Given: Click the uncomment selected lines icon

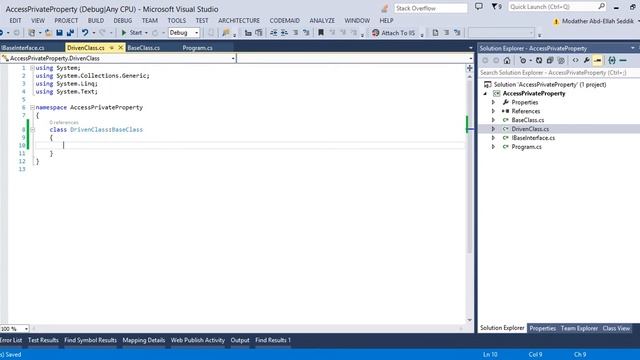Looking at the screenshot, I should (306, 33).
